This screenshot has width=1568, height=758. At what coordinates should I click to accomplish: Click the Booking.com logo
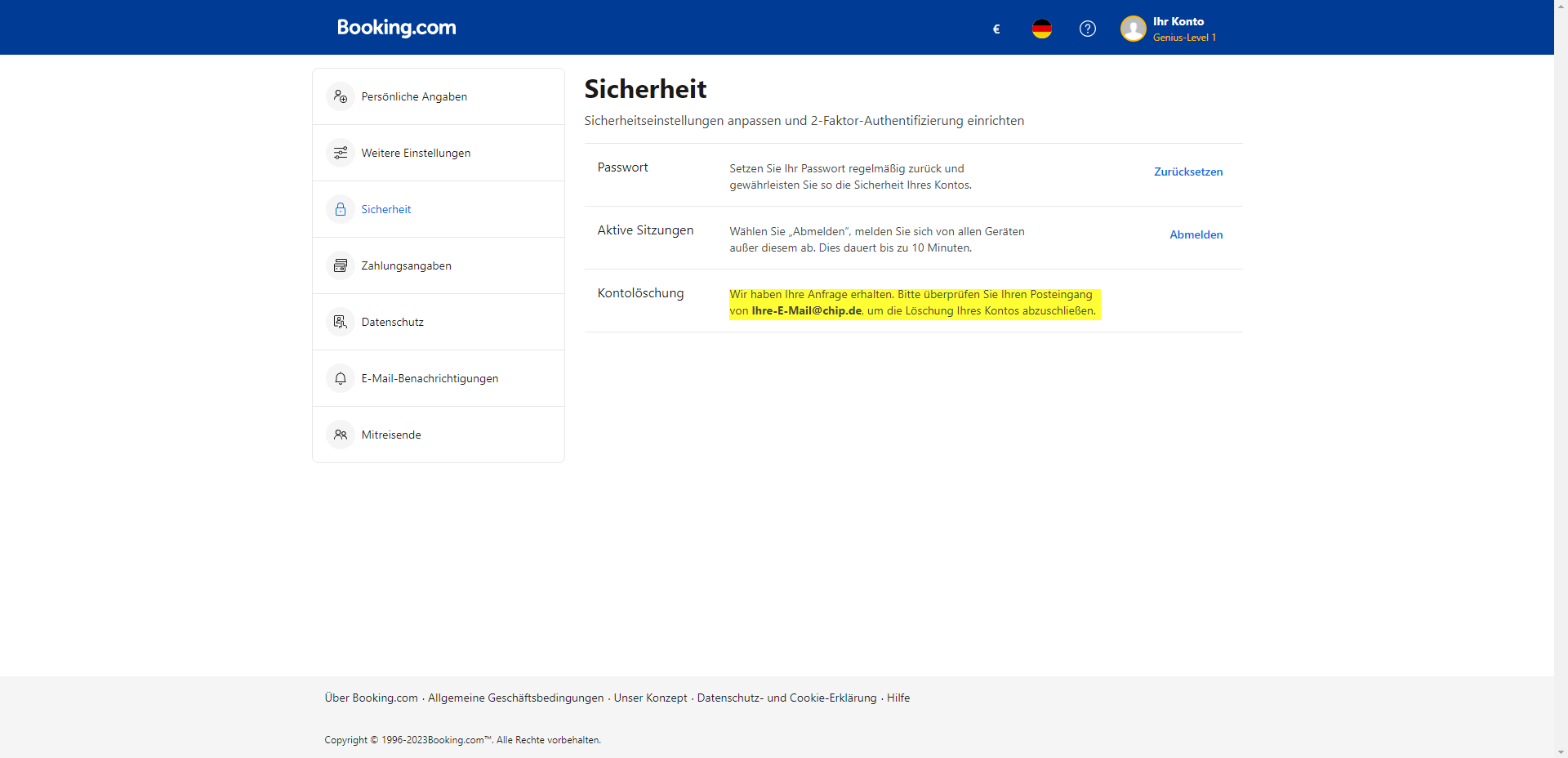tap(396, 27)
